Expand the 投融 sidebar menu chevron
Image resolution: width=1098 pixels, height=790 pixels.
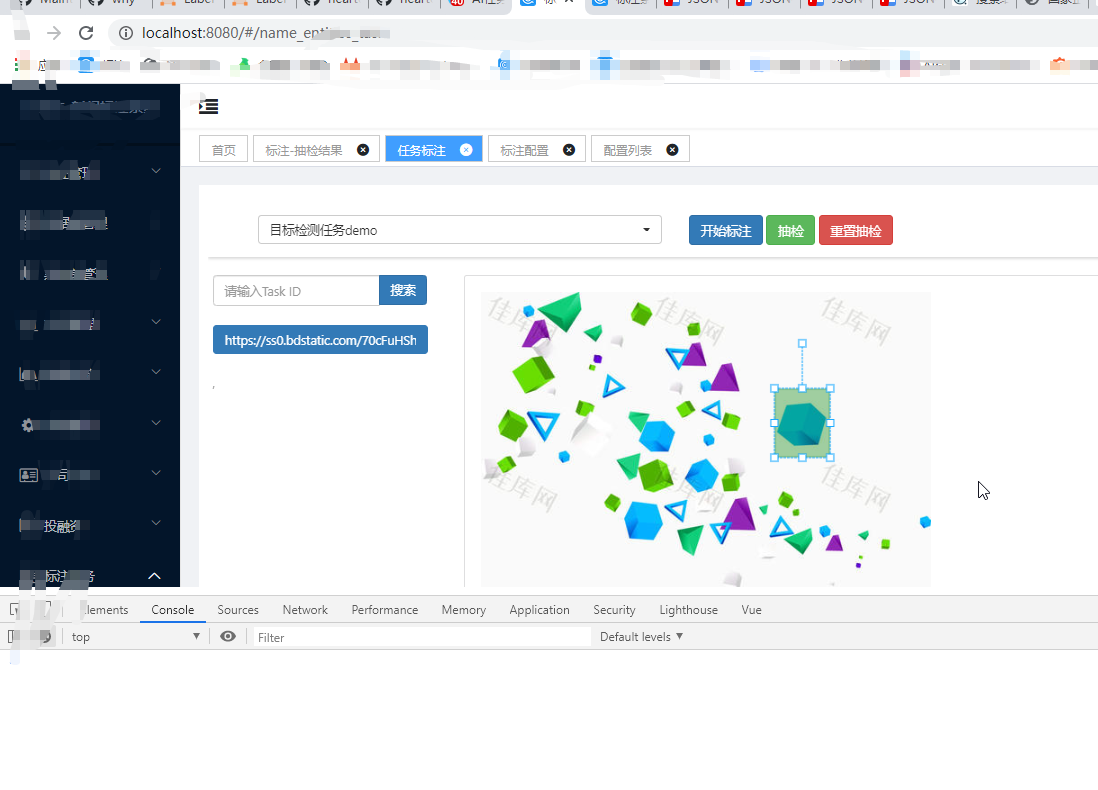(x=156, y=523)
